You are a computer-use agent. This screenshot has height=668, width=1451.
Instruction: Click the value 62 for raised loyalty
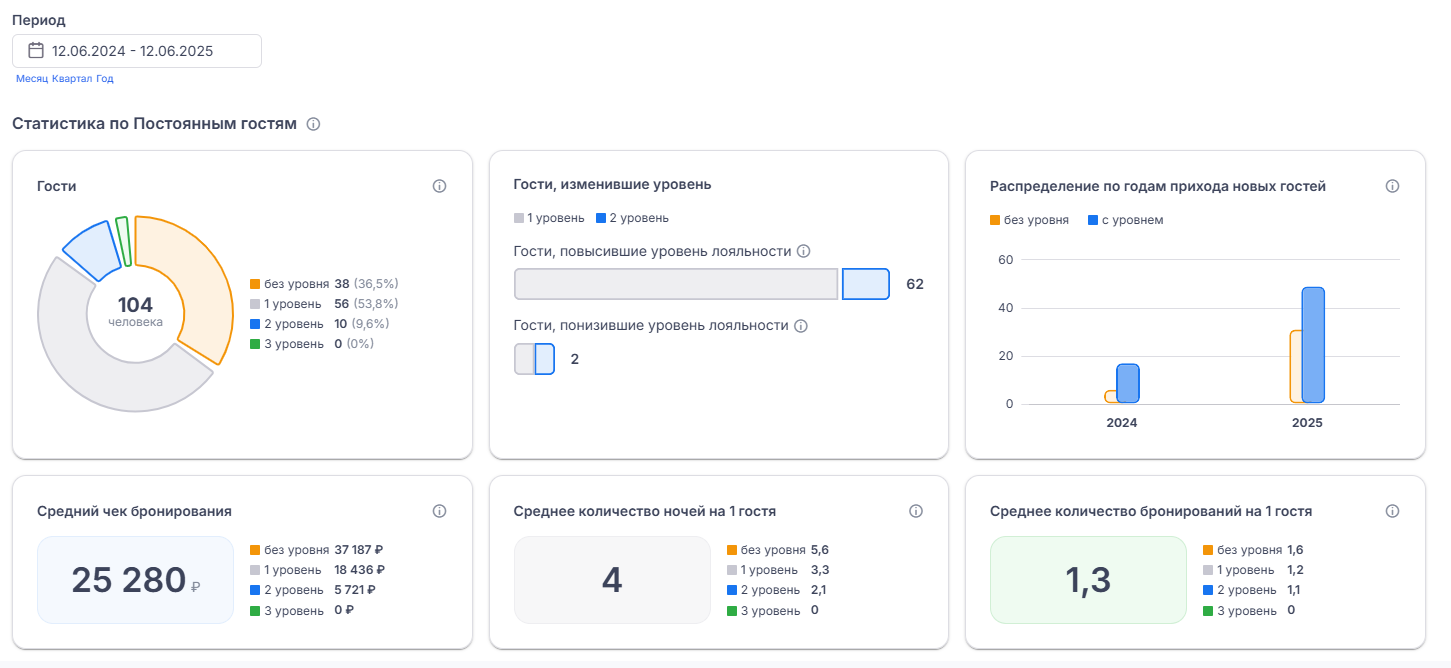915,284
